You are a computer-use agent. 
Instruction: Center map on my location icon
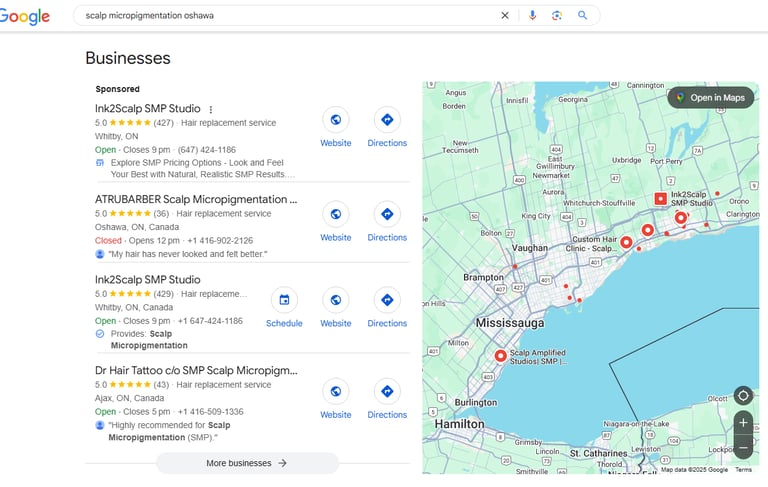coord(743,395)
